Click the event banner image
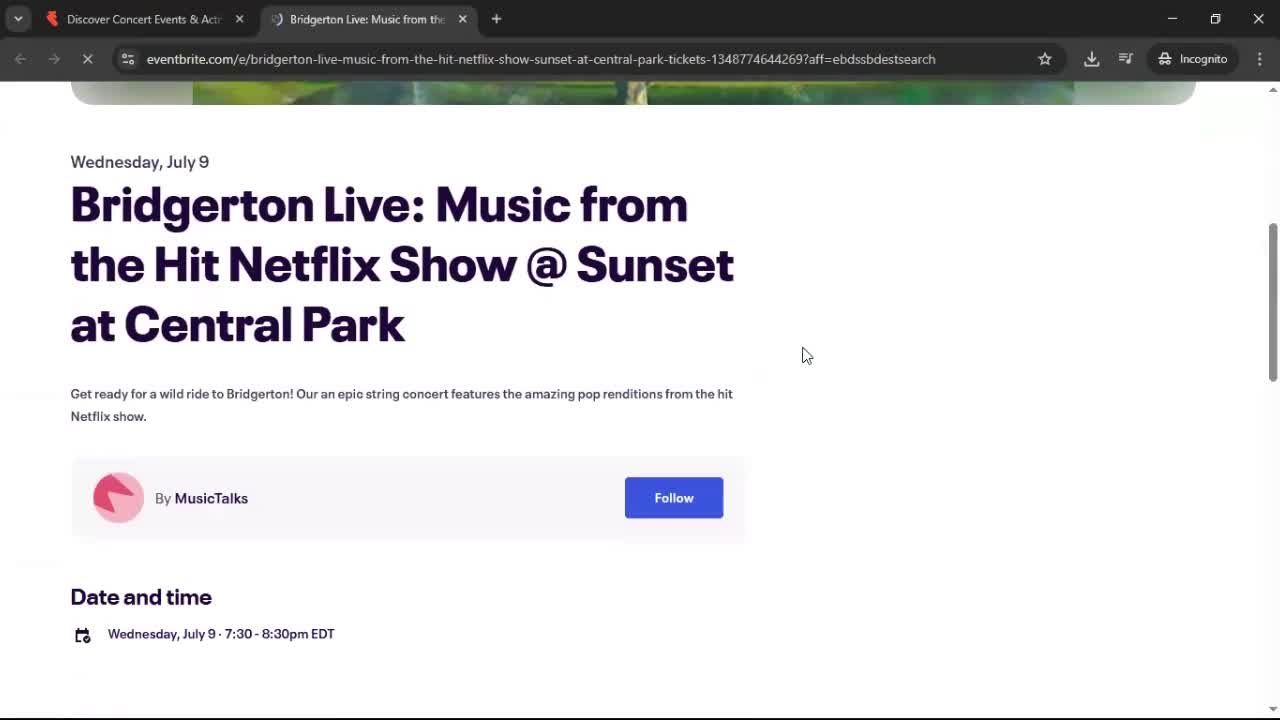 tap(633, 93)
